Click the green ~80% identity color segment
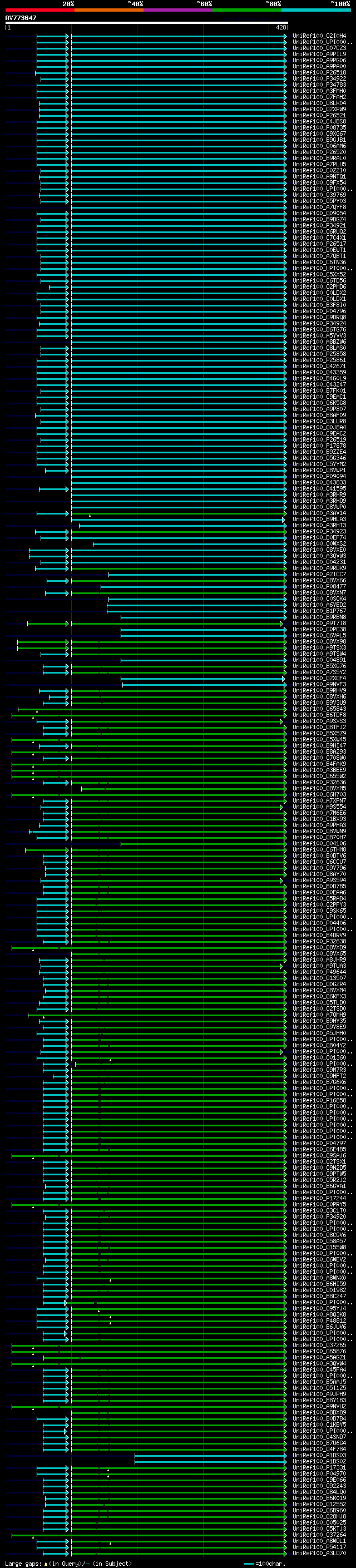Viewport: 356px width, 1568px height. 247,10
